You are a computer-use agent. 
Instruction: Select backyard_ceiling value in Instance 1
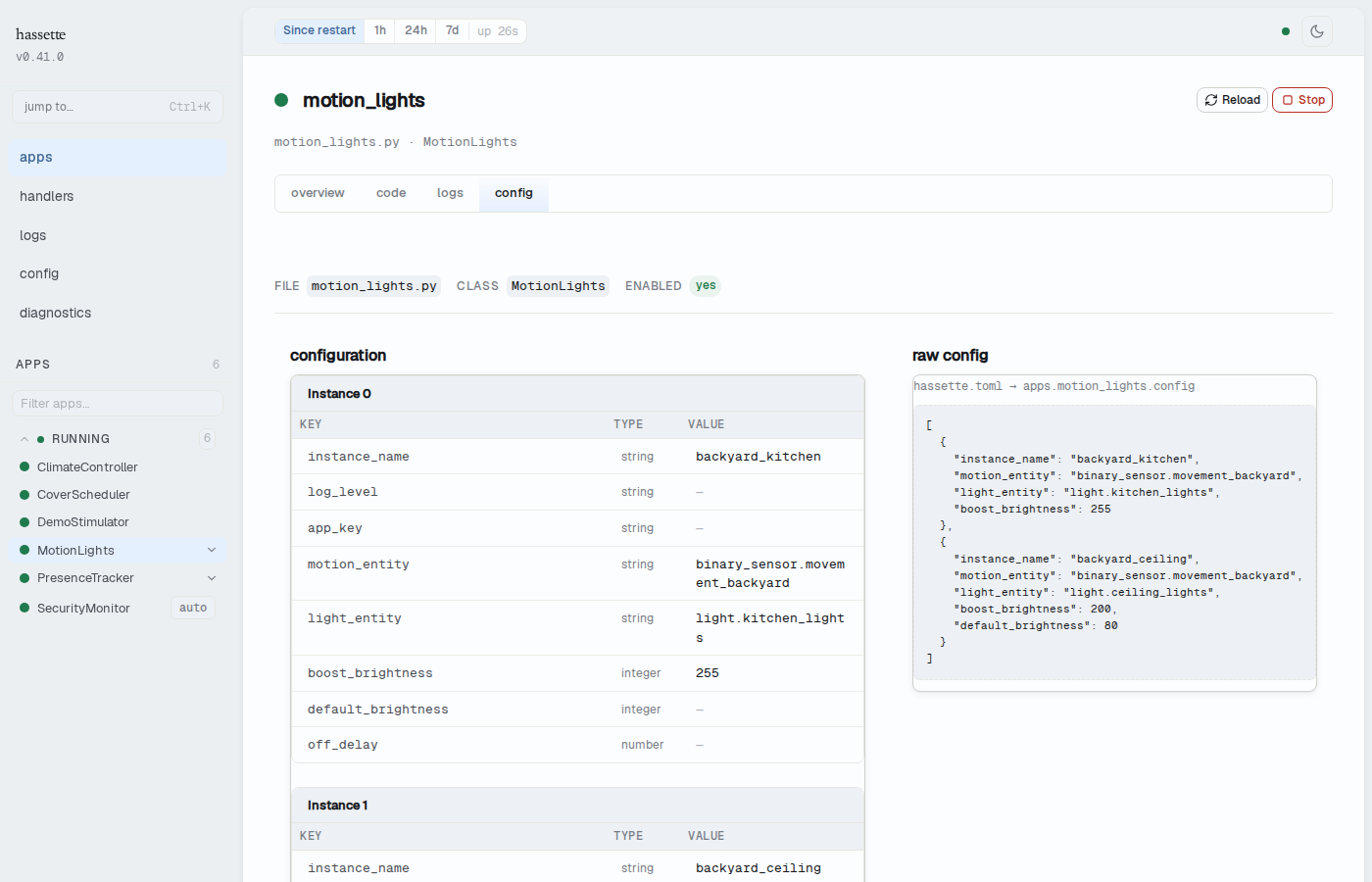[x=759, y=868]
